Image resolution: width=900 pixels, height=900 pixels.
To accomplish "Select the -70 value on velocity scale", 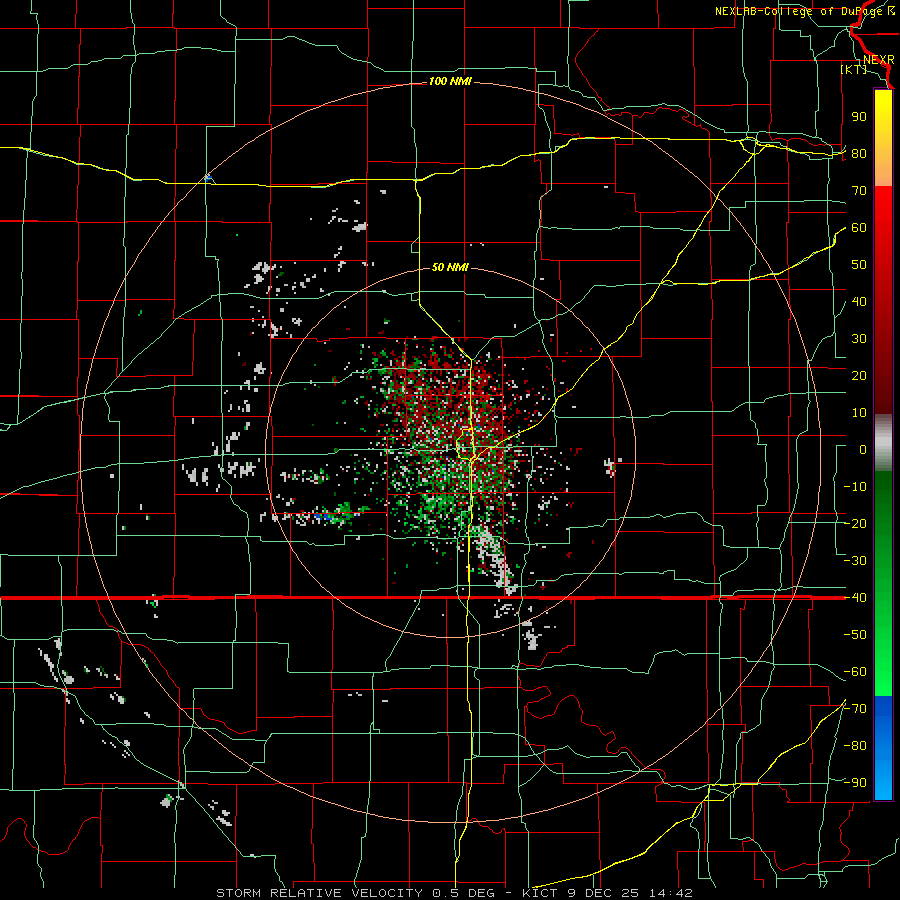I will pos(855,709).
